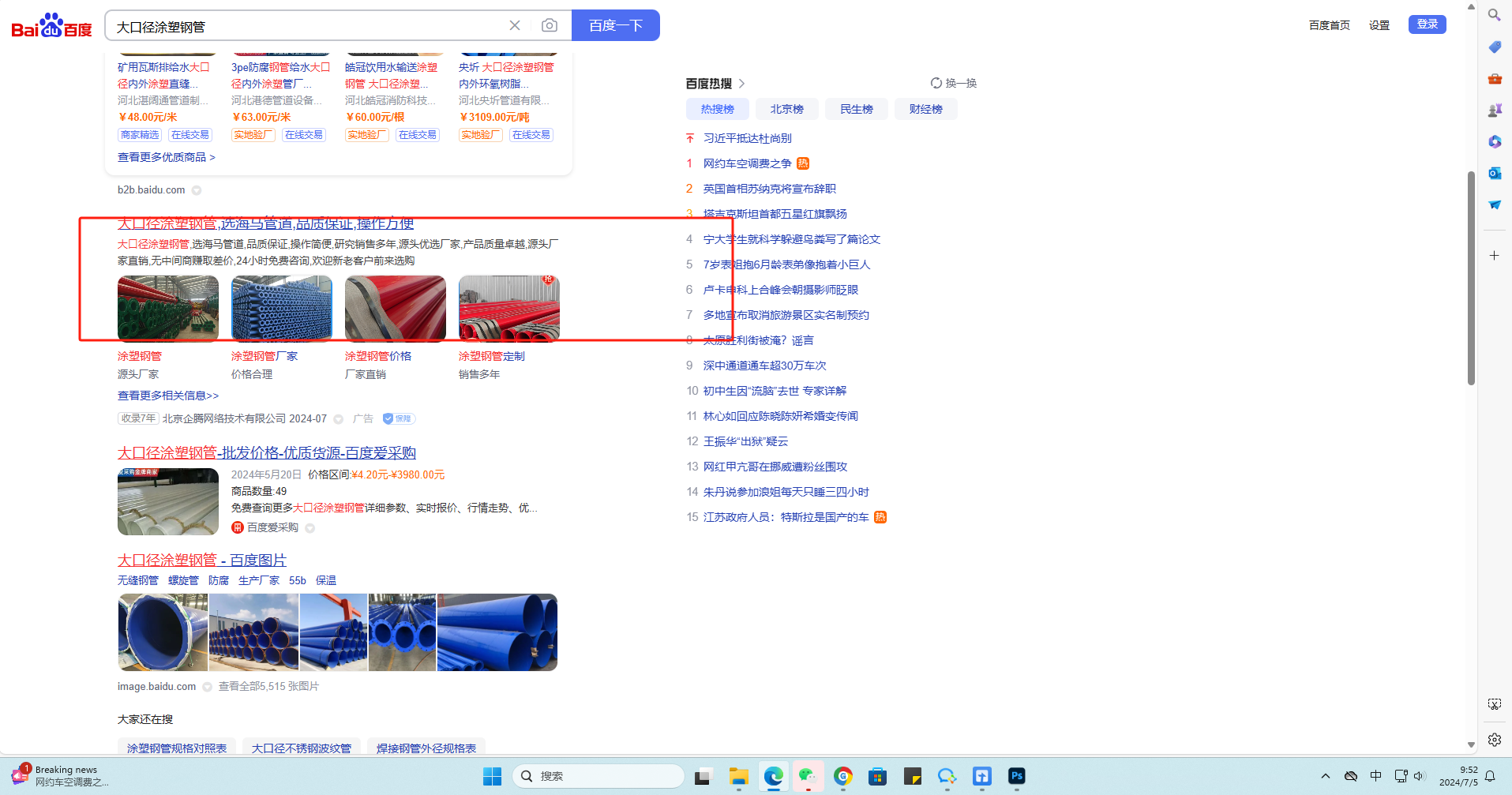Click the scrollbar down arrow

pyautogui.click(x=1471, y=744)
